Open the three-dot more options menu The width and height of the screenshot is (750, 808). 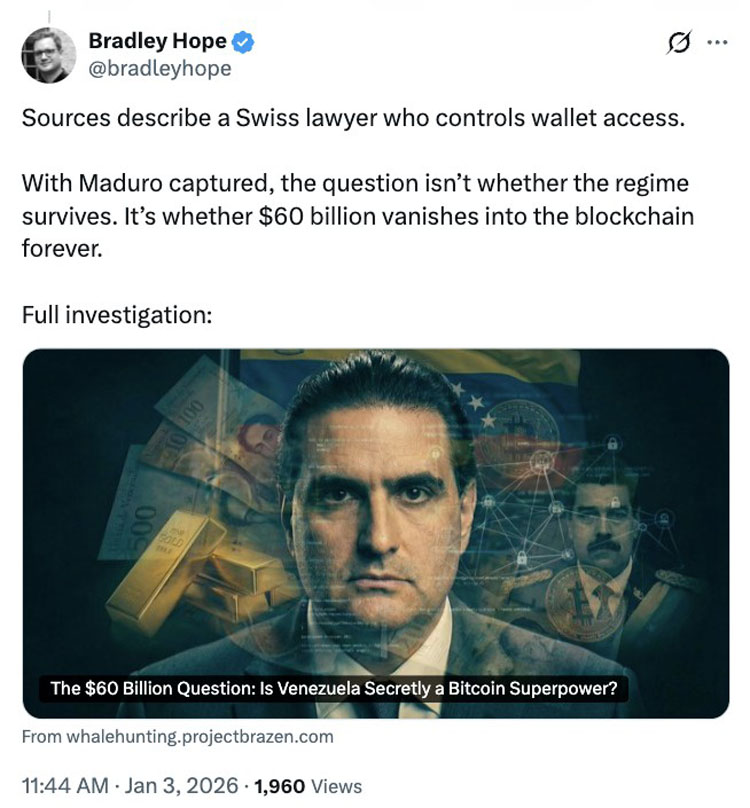pyautogui.click(x=717, y=44)
